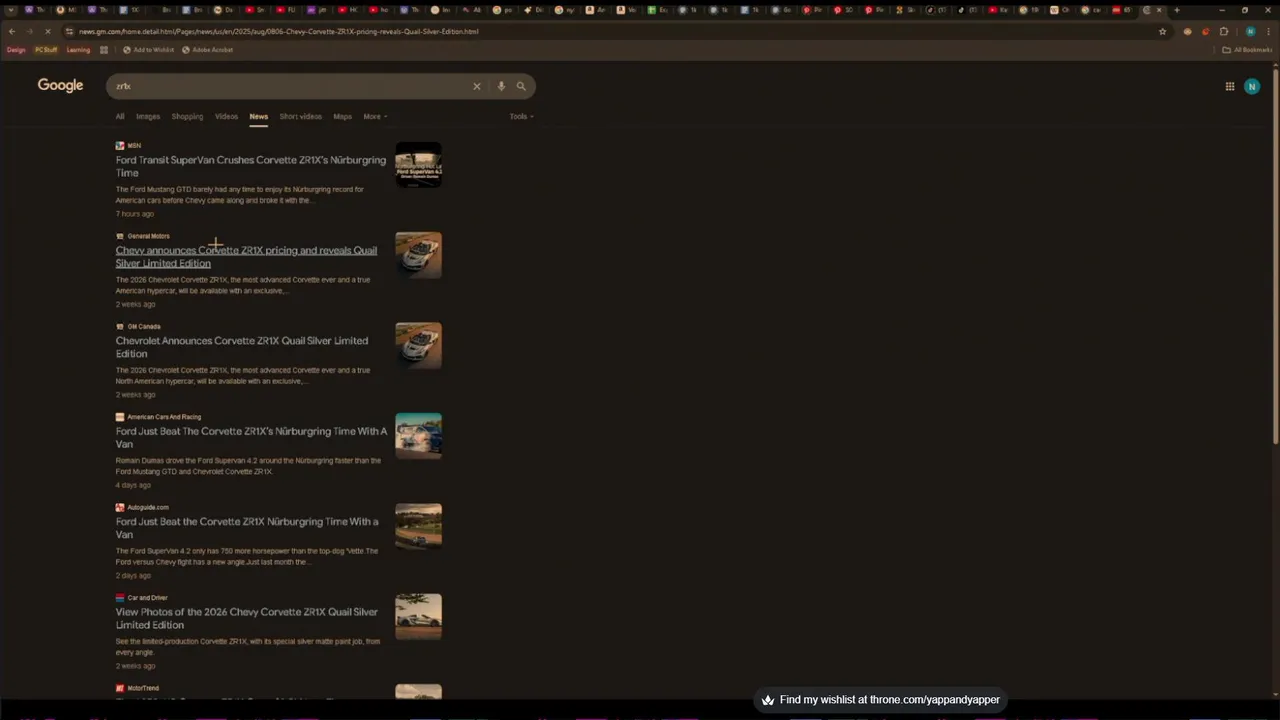Click the Add to Wishlist bookmark

(x=148, y=50)
